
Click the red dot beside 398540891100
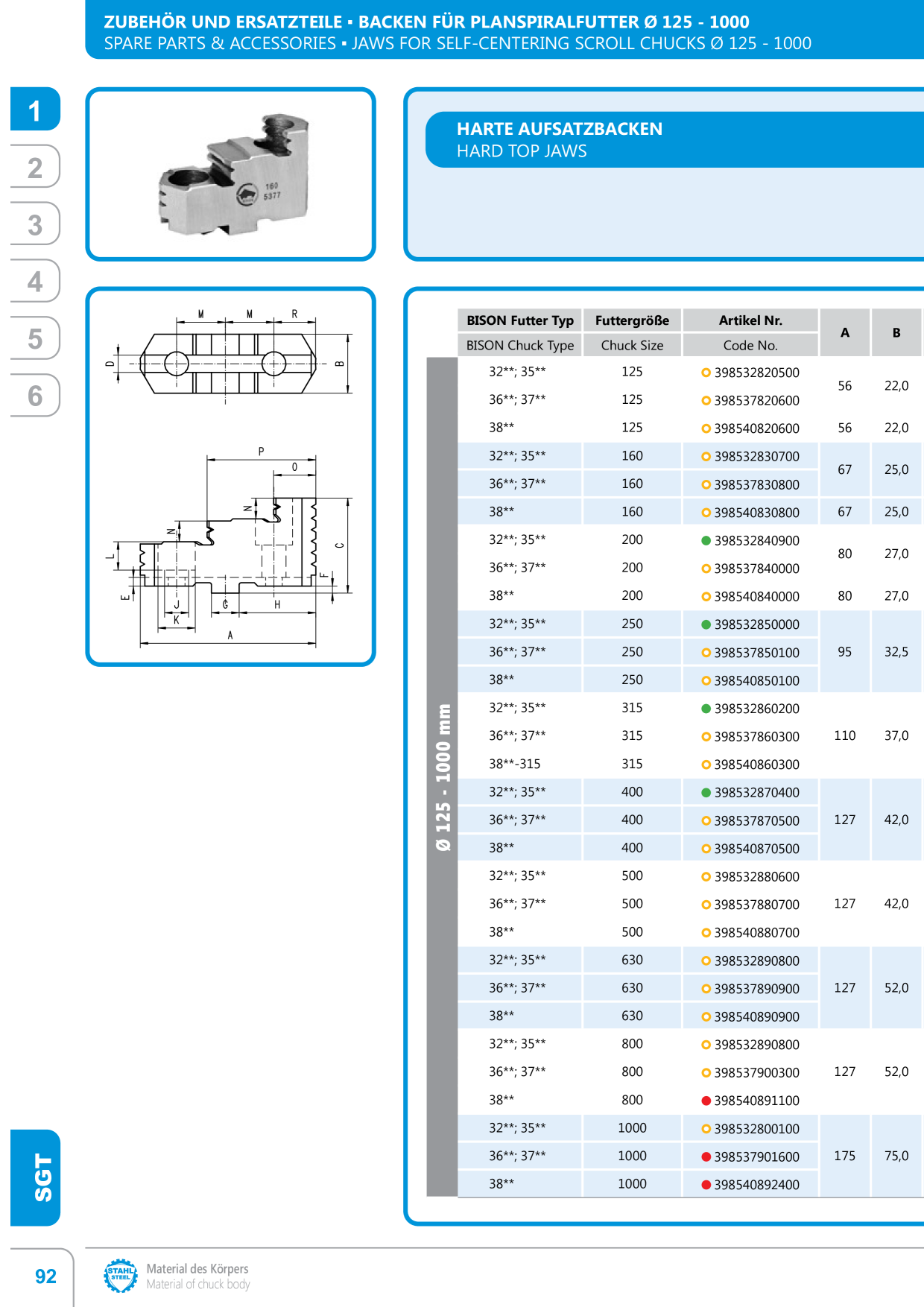click(706, 1101)
